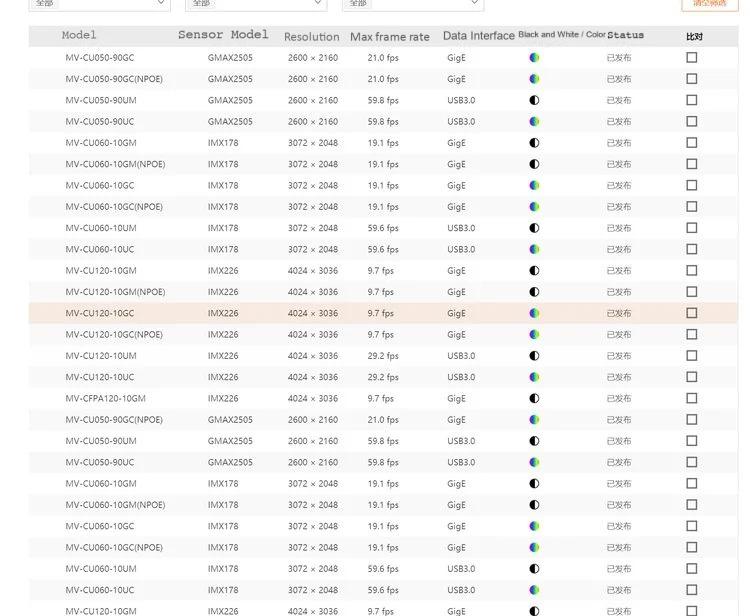Click the color icon in highlighted MV-CU120-10GC row
The height and width of the screenshot is (616, 750).
534,313
